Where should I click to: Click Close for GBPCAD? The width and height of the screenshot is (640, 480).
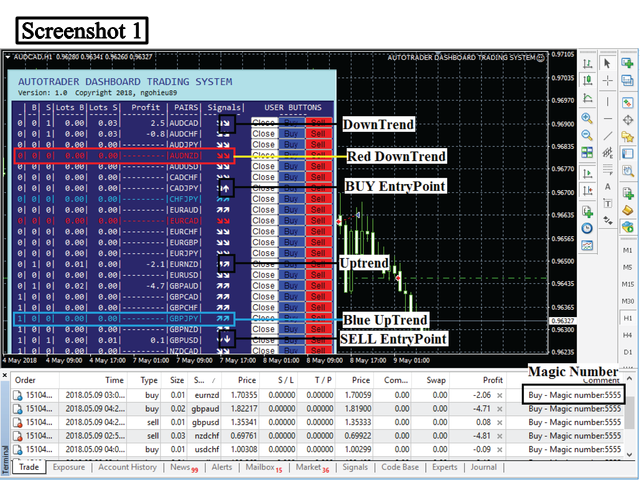tap(264, 296)
